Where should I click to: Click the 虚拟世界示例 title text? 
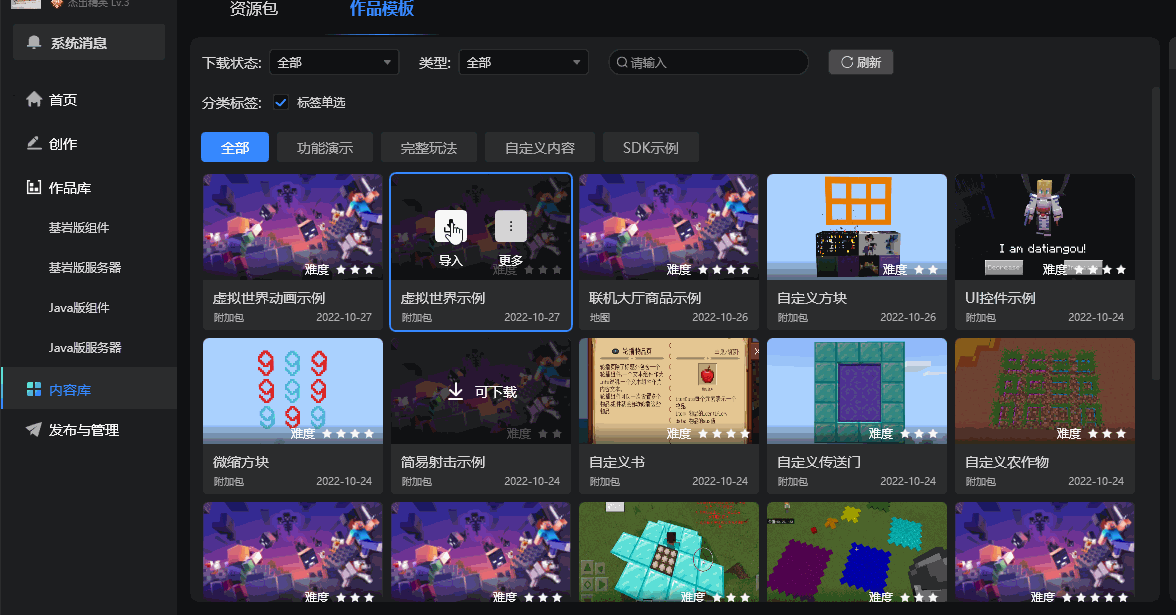click(442, 298)
